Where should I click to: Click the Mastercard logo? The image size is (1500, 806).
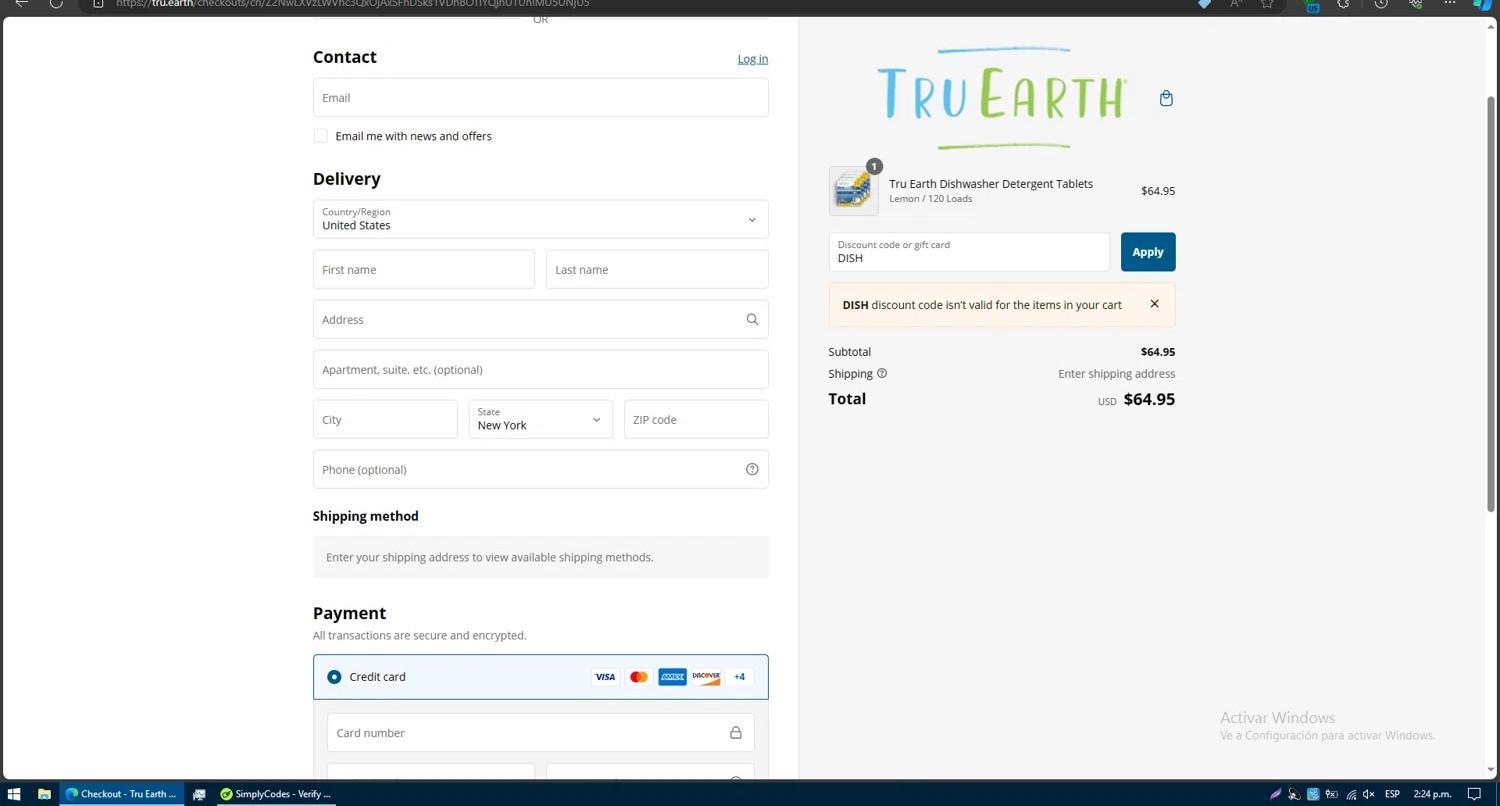(639, 677)
